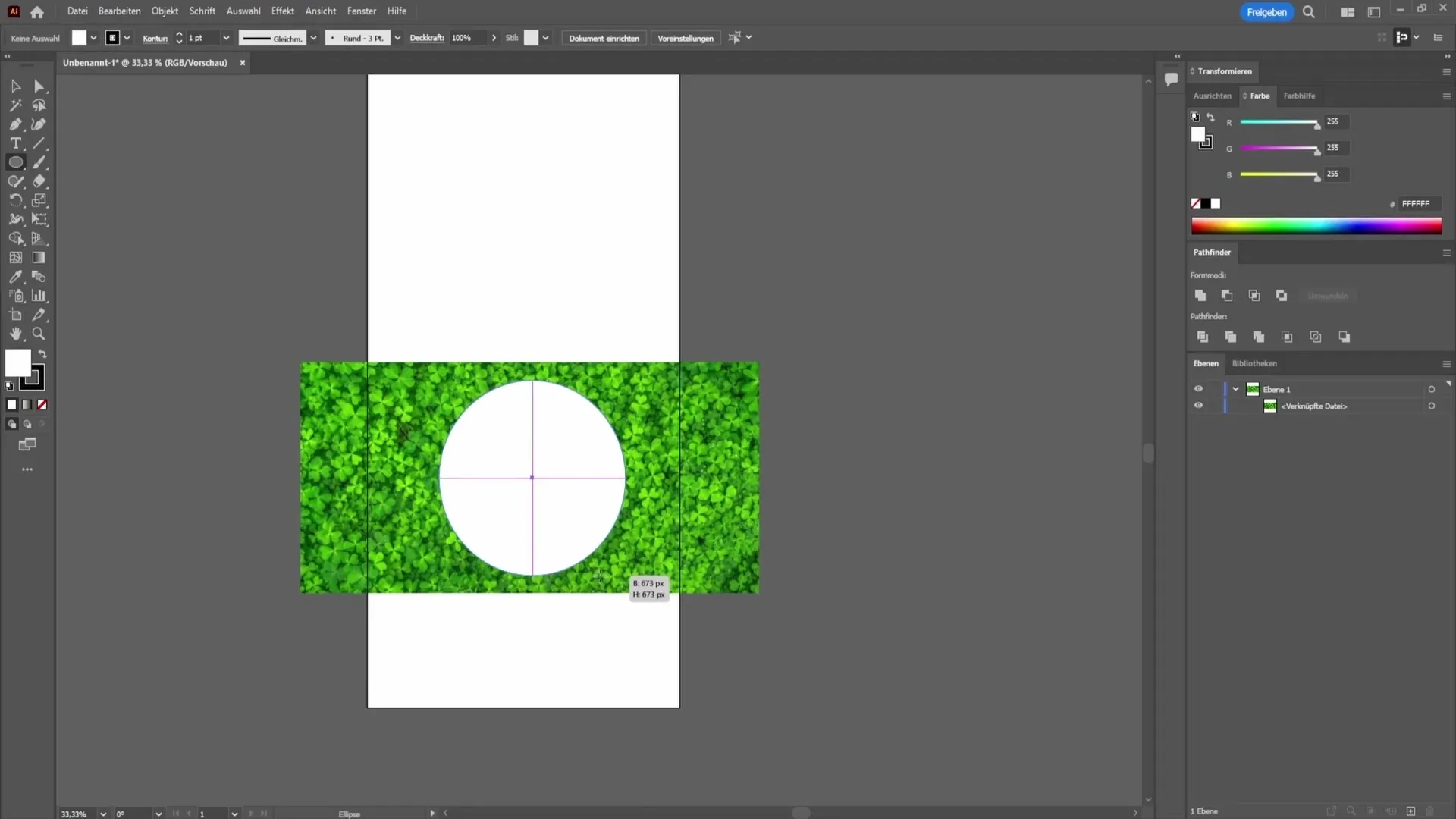Swap fill and stroke colors

point(42,354)
